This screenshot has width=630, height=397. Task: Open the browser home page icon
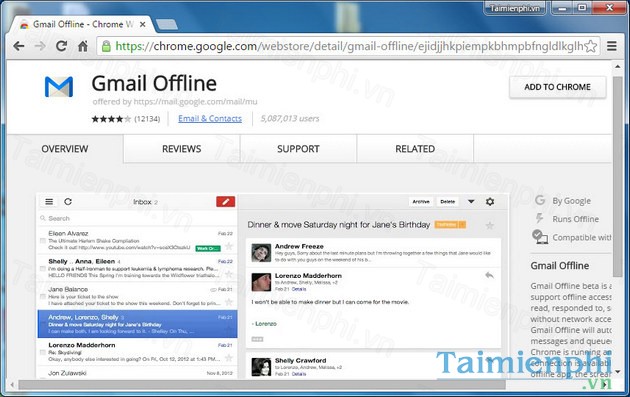pos(83,46)
